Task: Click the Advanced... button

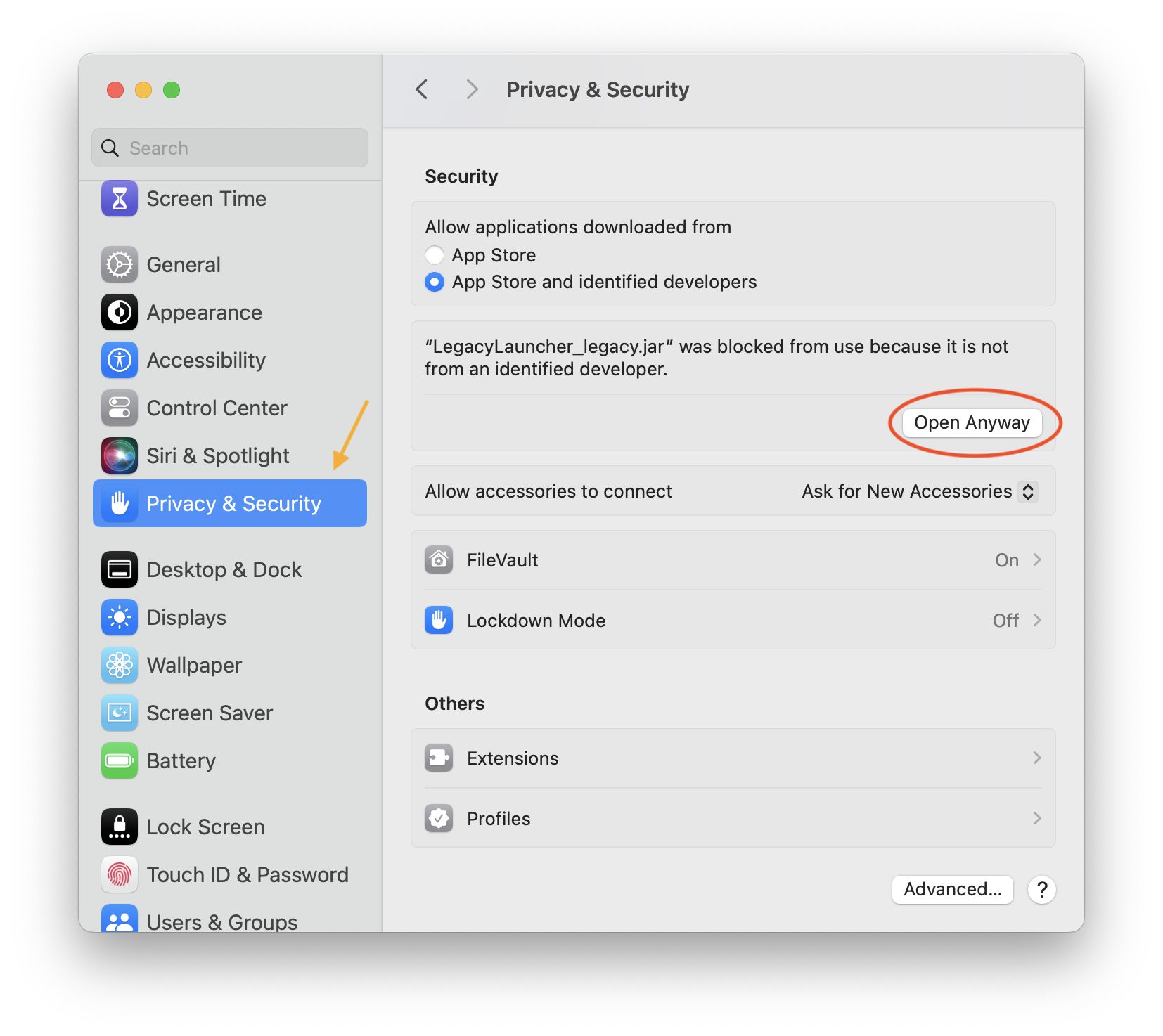Action: (952, 889)
